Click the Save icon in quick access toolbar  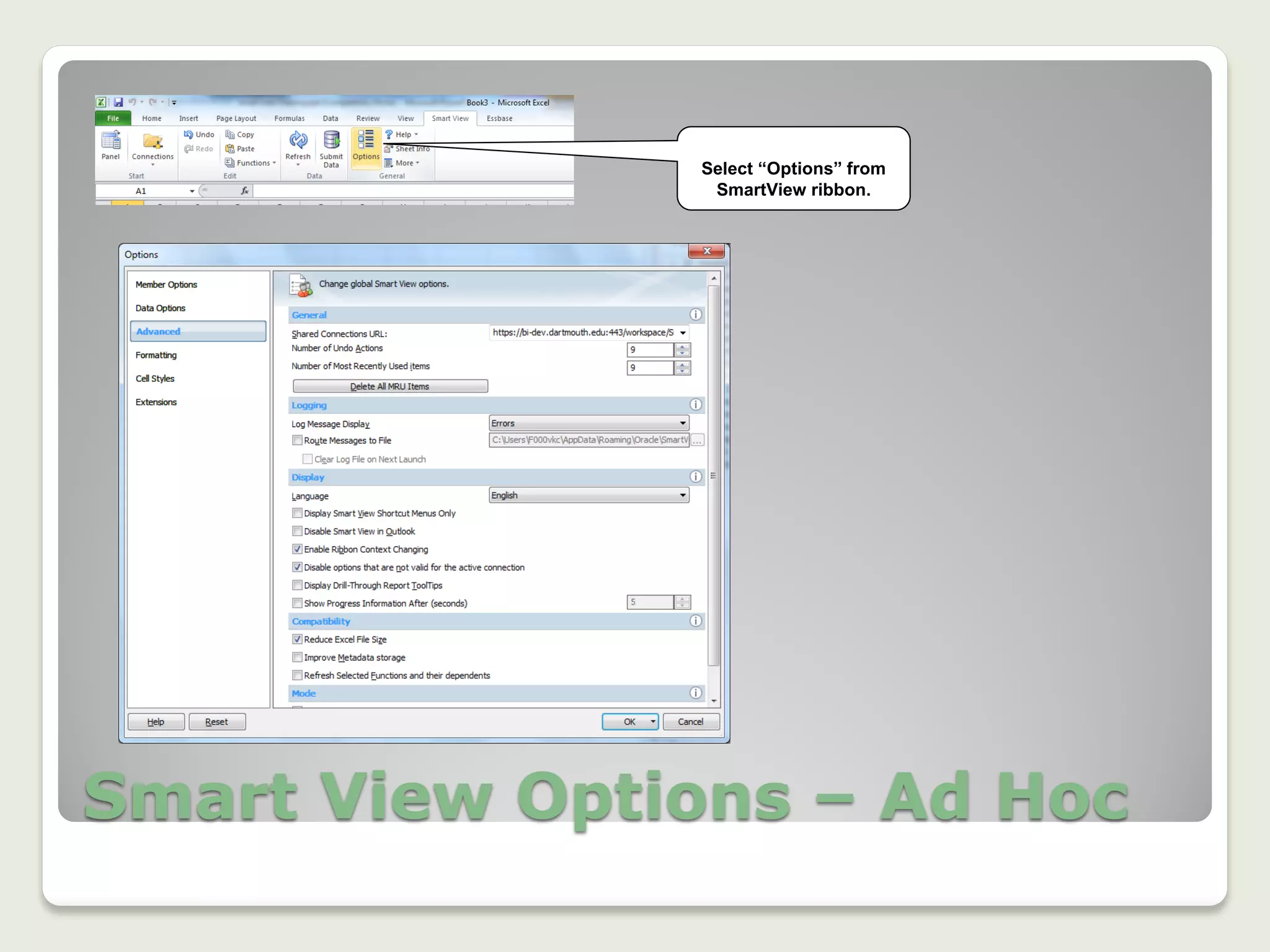pyautogui.click(x=118, y=102)
